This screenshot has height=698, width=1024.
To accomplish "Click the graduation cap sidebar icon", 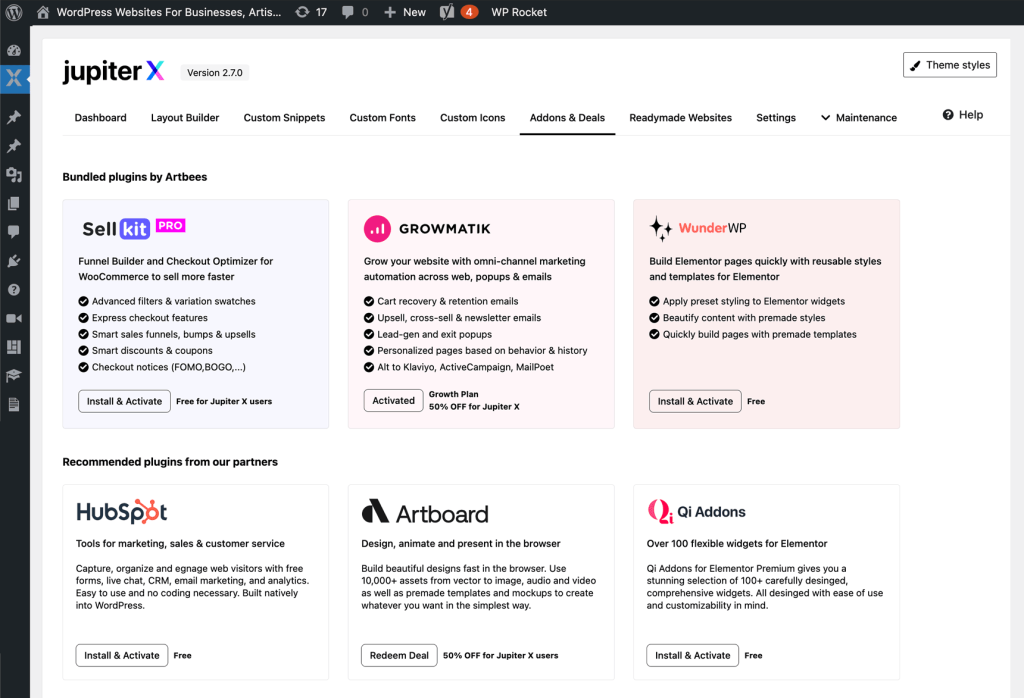I will 14,376.
